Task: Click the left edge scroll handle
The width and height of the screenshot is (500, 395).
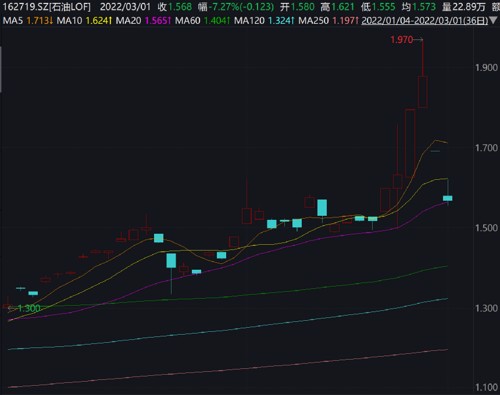Action: 1,69
